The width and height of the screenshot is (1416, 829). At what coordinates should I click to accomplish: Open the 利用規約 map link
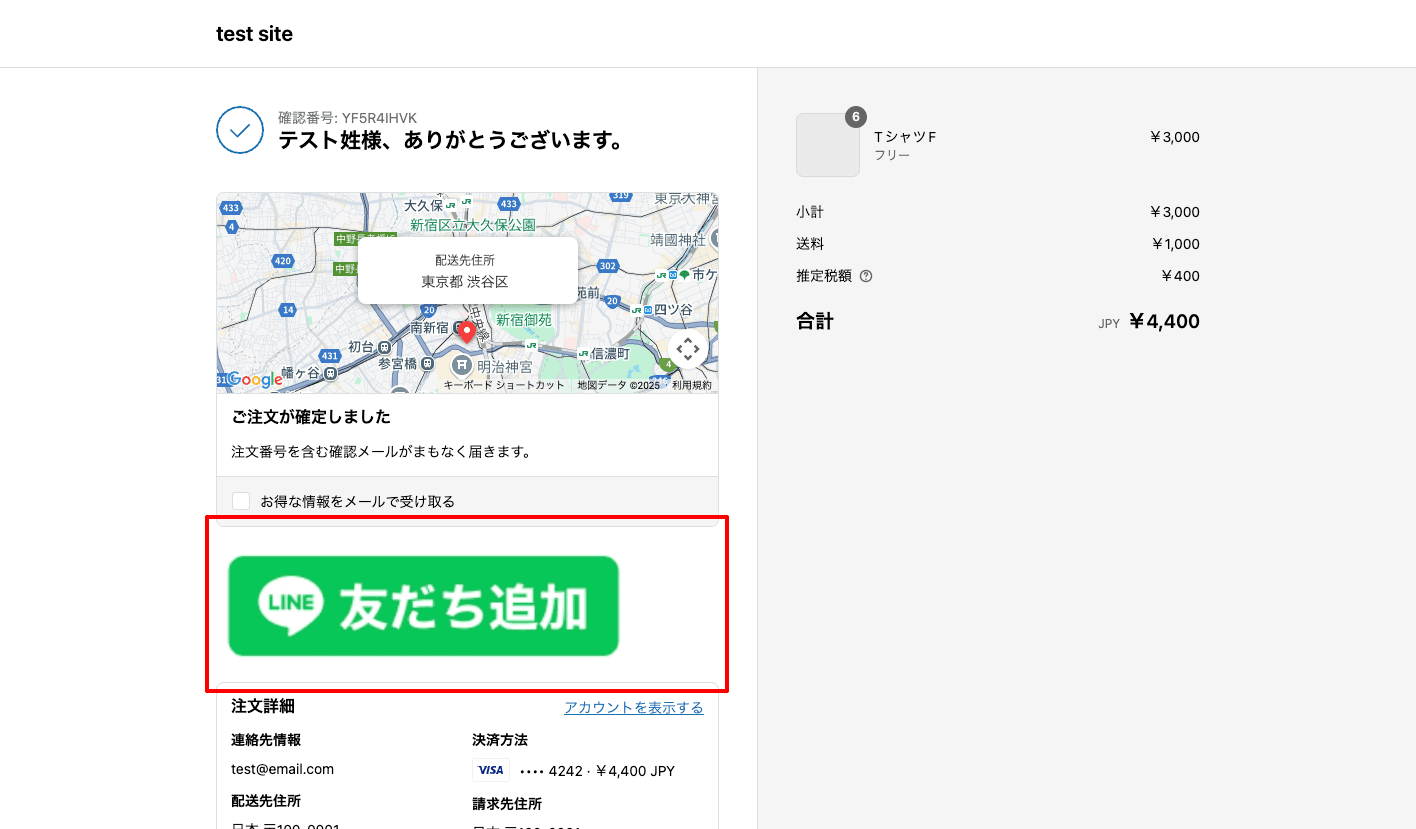click(692, 385)
